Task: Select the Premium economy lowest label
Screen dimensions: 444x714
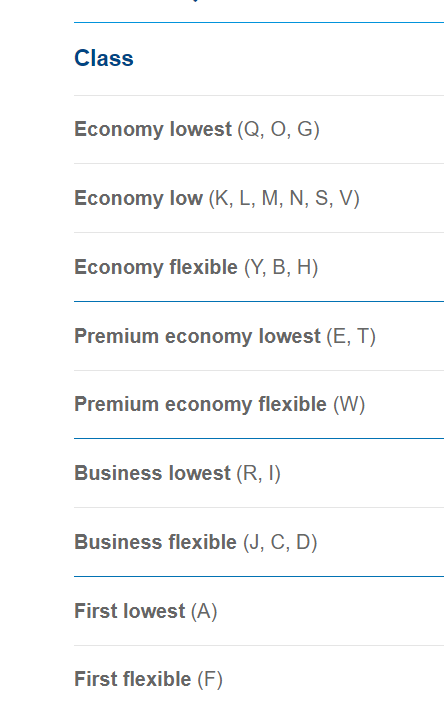Action: point(197,337)
